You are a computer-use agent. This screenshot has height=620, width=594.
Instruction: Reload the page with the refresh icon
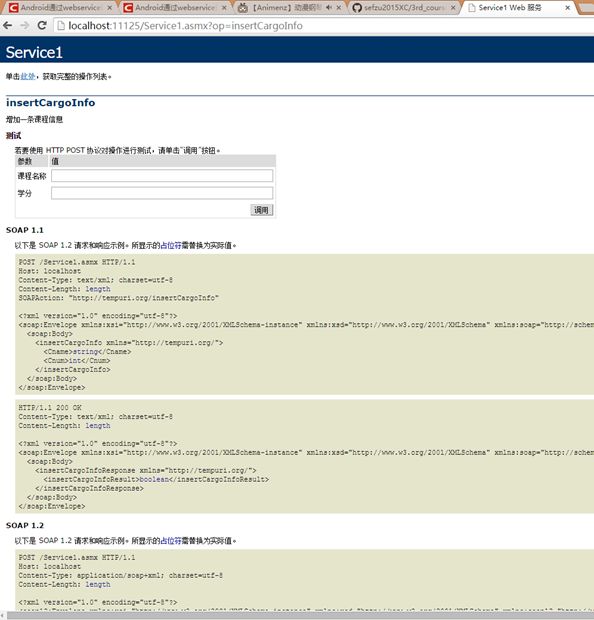click(x=42, y=26)
